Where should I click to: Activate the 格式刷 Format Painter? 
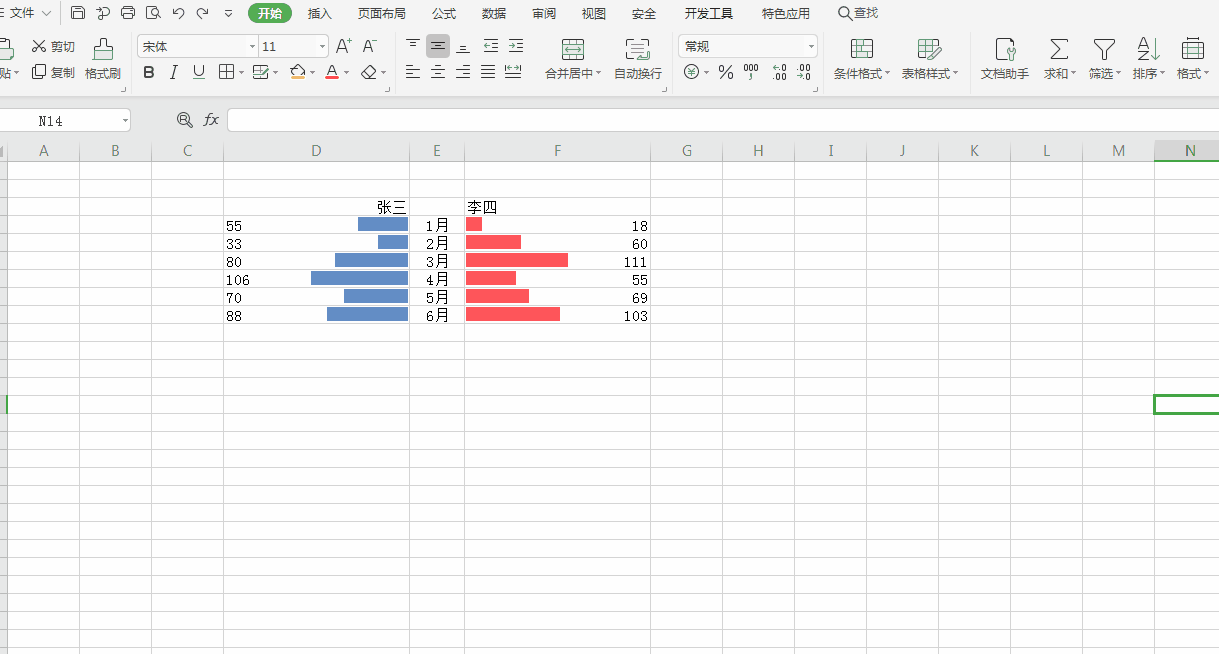[x=103, y=60]
